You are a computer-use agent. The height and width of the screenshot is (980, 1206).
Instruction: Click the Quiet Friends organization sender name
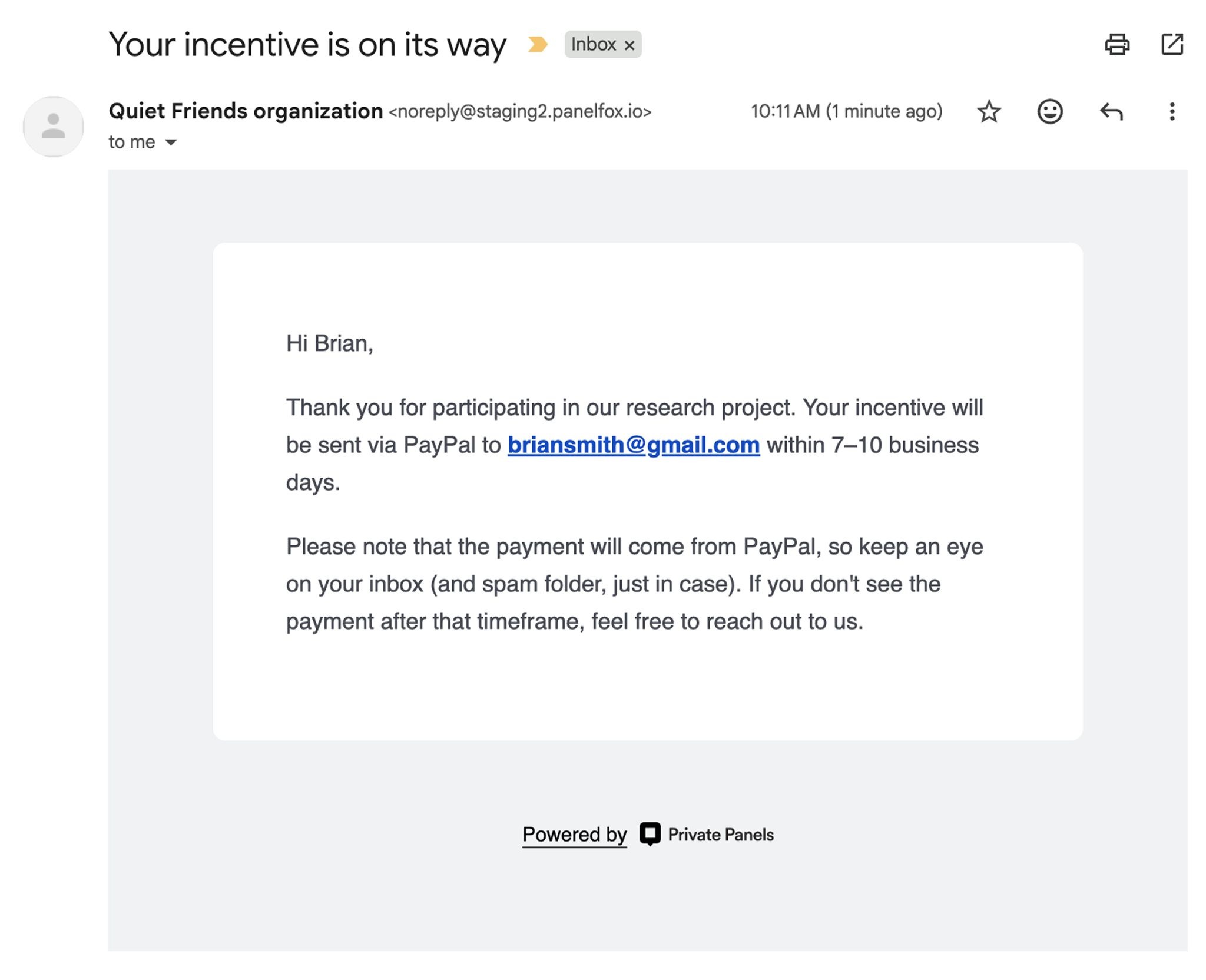pyautogui.click(x=246, y=111)
